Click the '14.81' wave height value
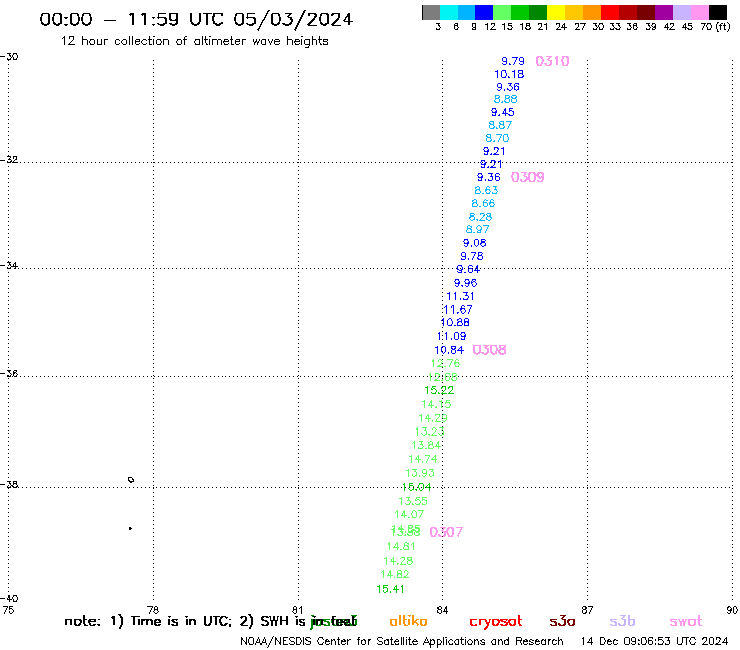This screenshot has height=650, width=740. (401, 547)
